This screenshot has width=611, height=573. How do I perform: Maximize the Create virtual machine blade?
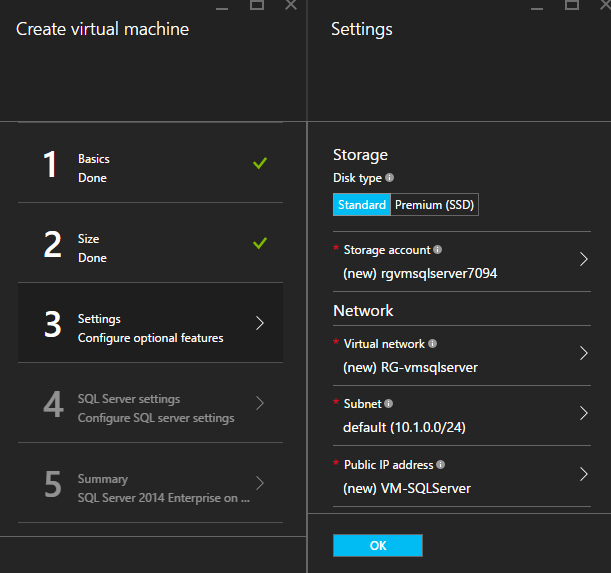(257, 5)
